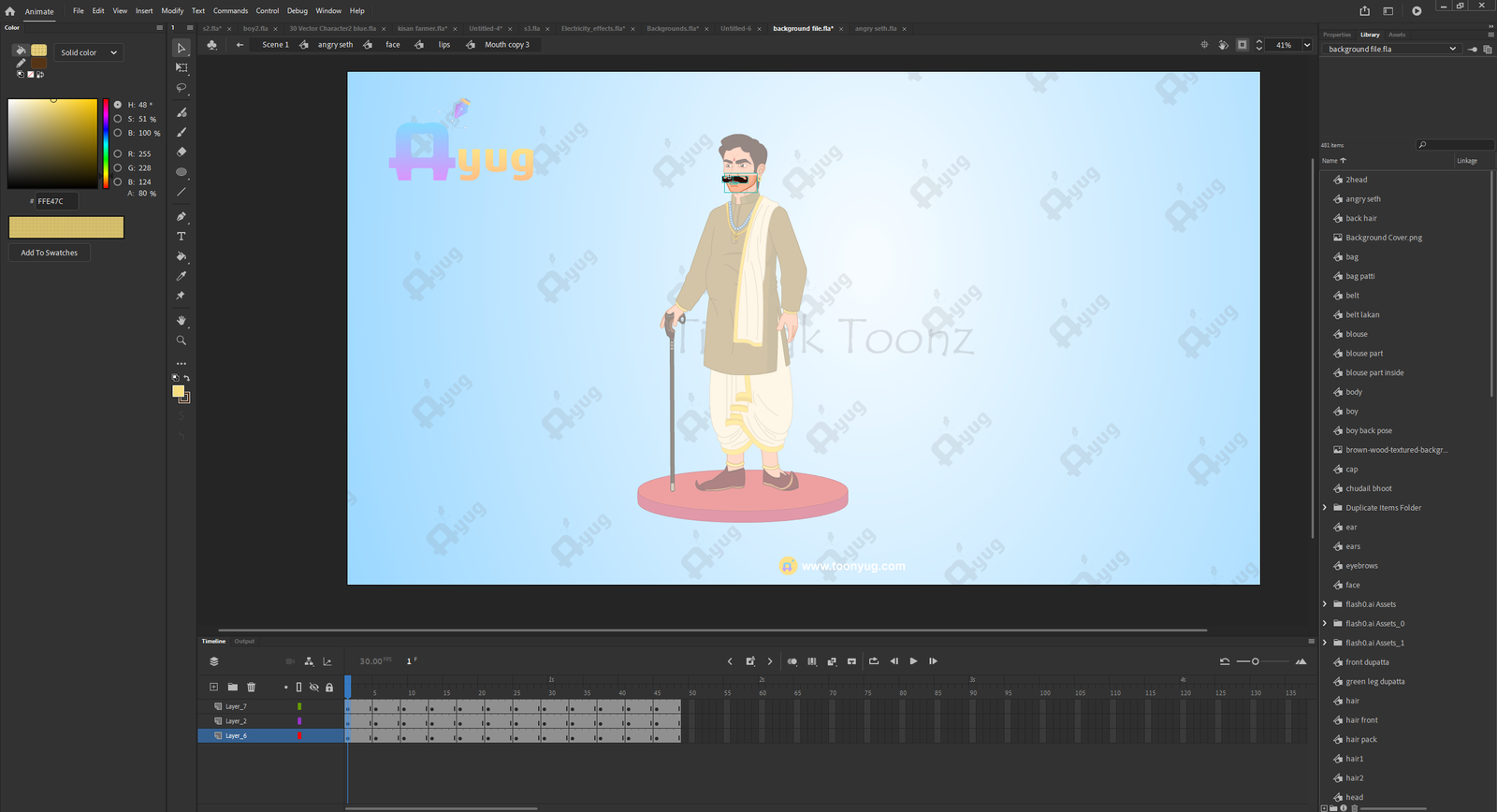
Task: Select the Lasso tool
Action: pos(182,88)
